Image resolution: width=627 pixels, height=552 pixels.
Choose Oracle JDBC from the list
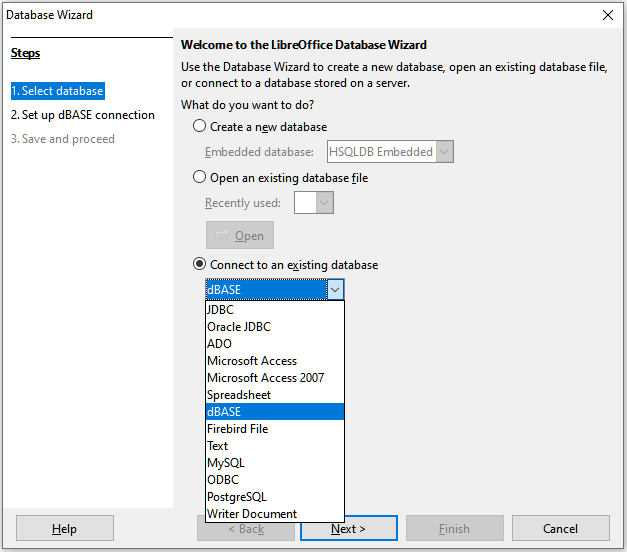(x=275, y=327)
